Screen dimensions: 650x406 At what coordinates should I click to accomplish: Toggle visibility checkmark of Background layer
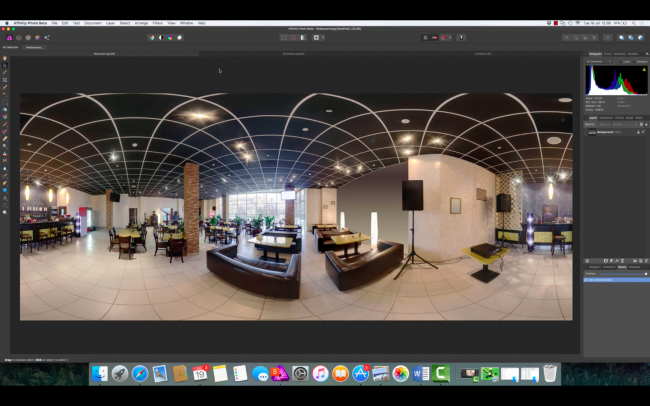pyautogui.click(x=643, y=132)
